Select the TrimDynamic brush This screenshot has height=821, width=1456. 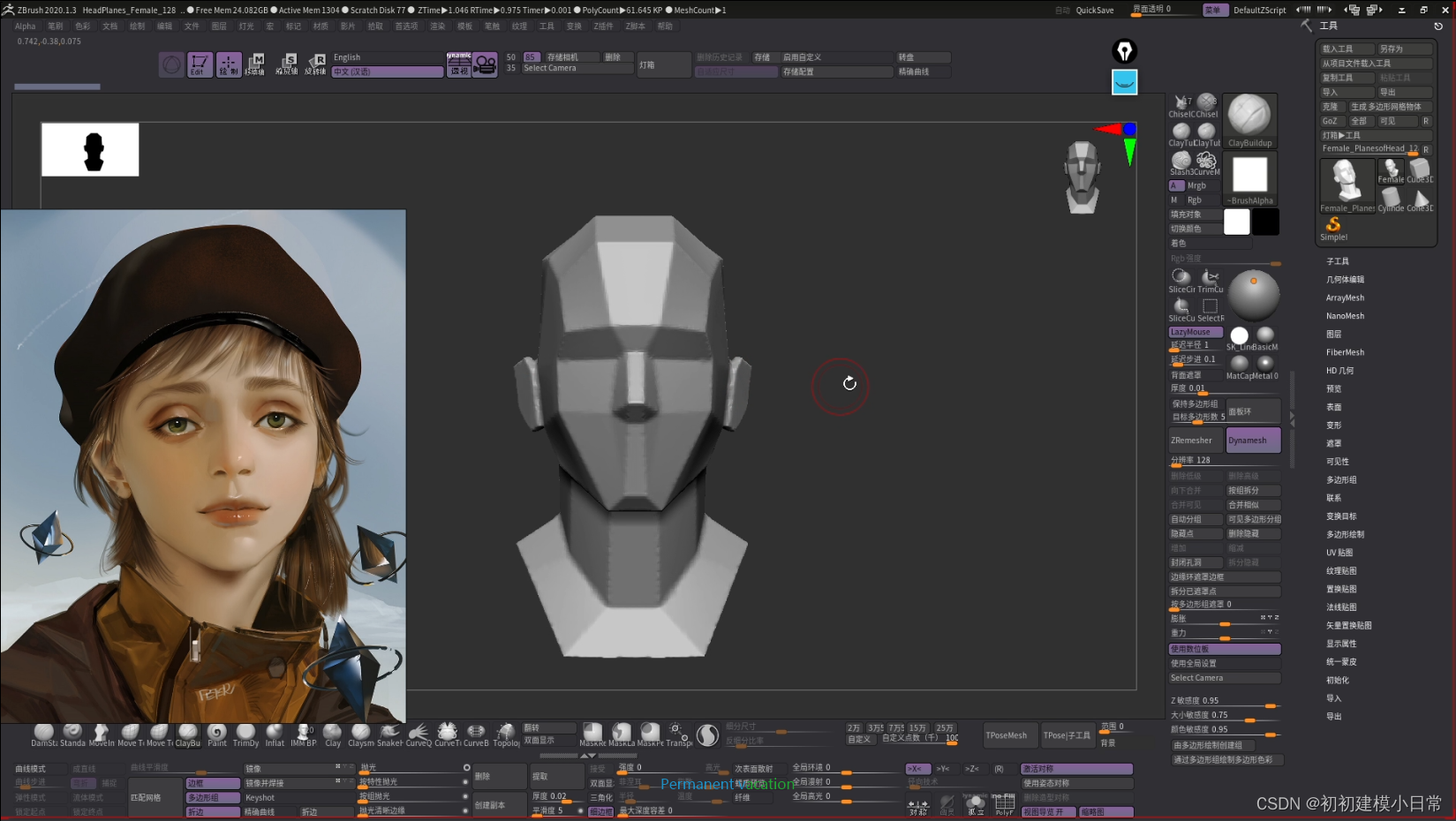(x=245, y=733)
